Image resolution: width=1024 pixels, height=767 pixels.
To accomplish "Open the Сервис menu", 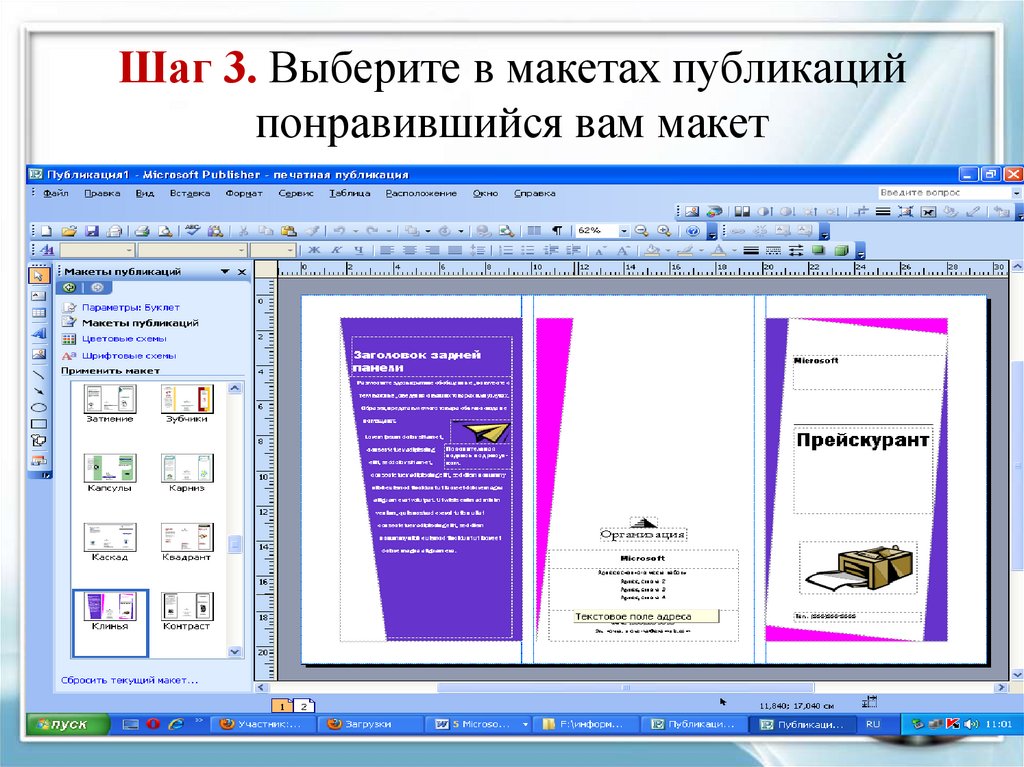I will pos(296,193).
